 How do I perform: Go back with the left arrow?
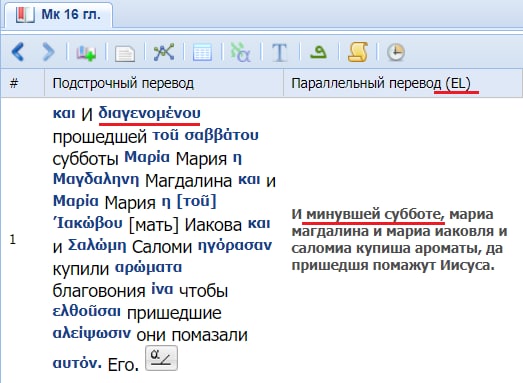(x=18, y=52)
